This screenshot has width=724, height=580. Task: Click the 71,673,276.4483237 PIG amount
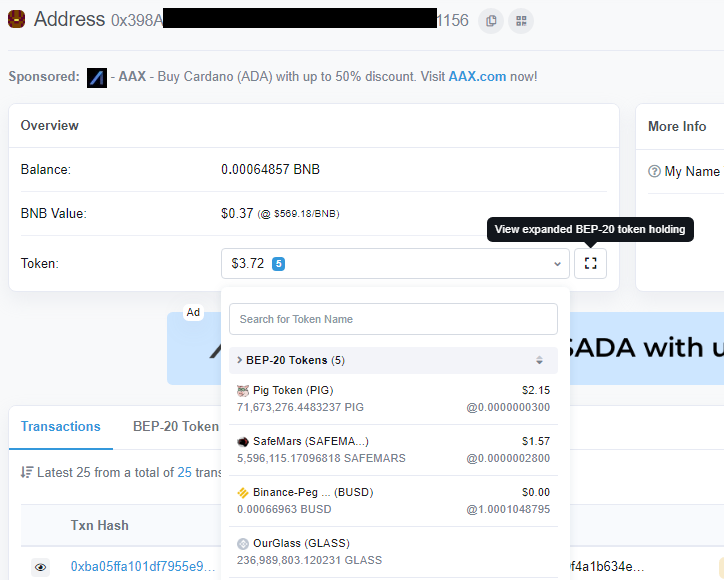point(300,407)
